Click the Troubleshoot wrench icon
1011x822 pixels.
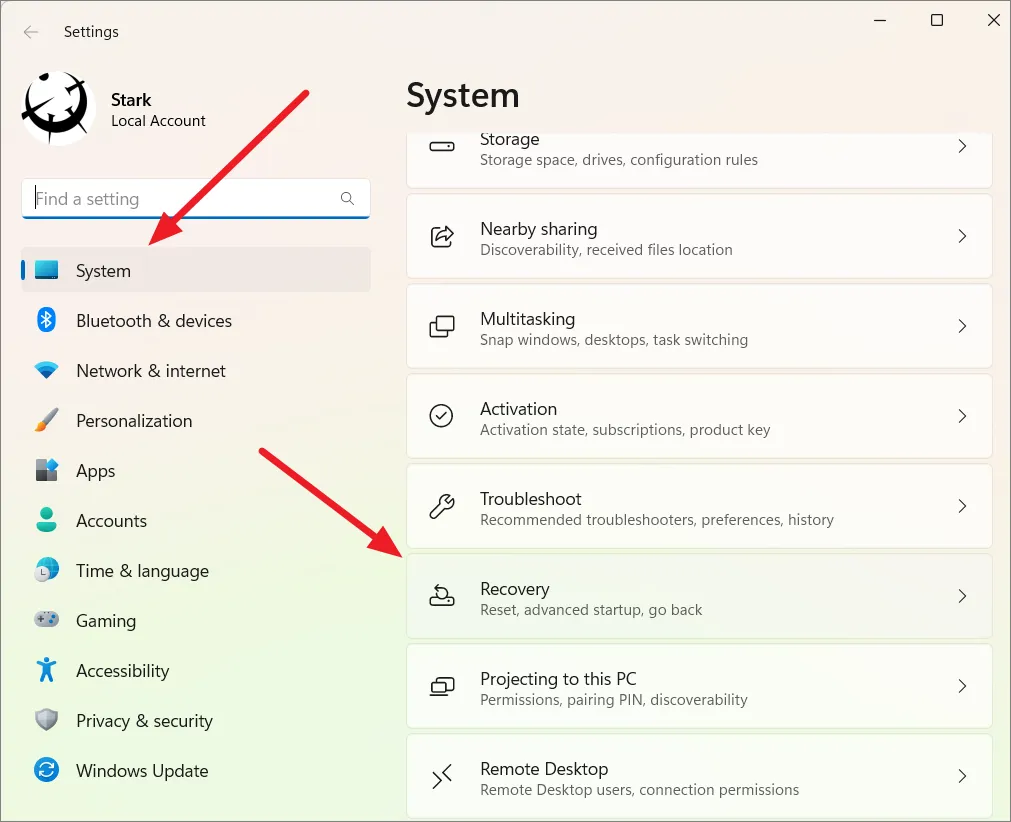coord(441,507)
